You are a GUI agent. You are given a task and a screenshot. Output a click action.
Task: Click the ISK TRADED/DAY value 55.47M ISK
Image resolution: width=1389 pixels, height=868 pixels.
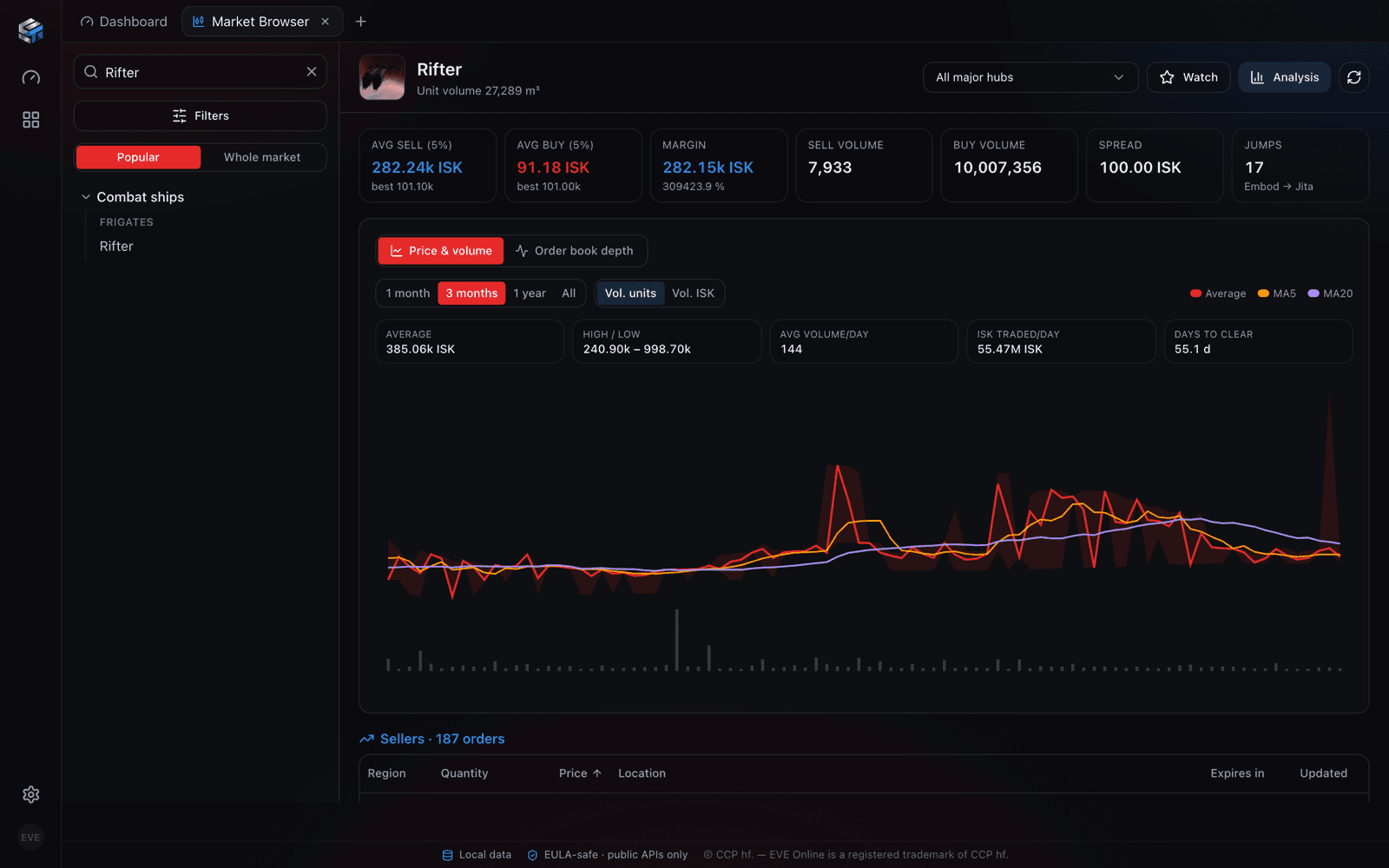pyautogui.click(x=1010, y=349)
